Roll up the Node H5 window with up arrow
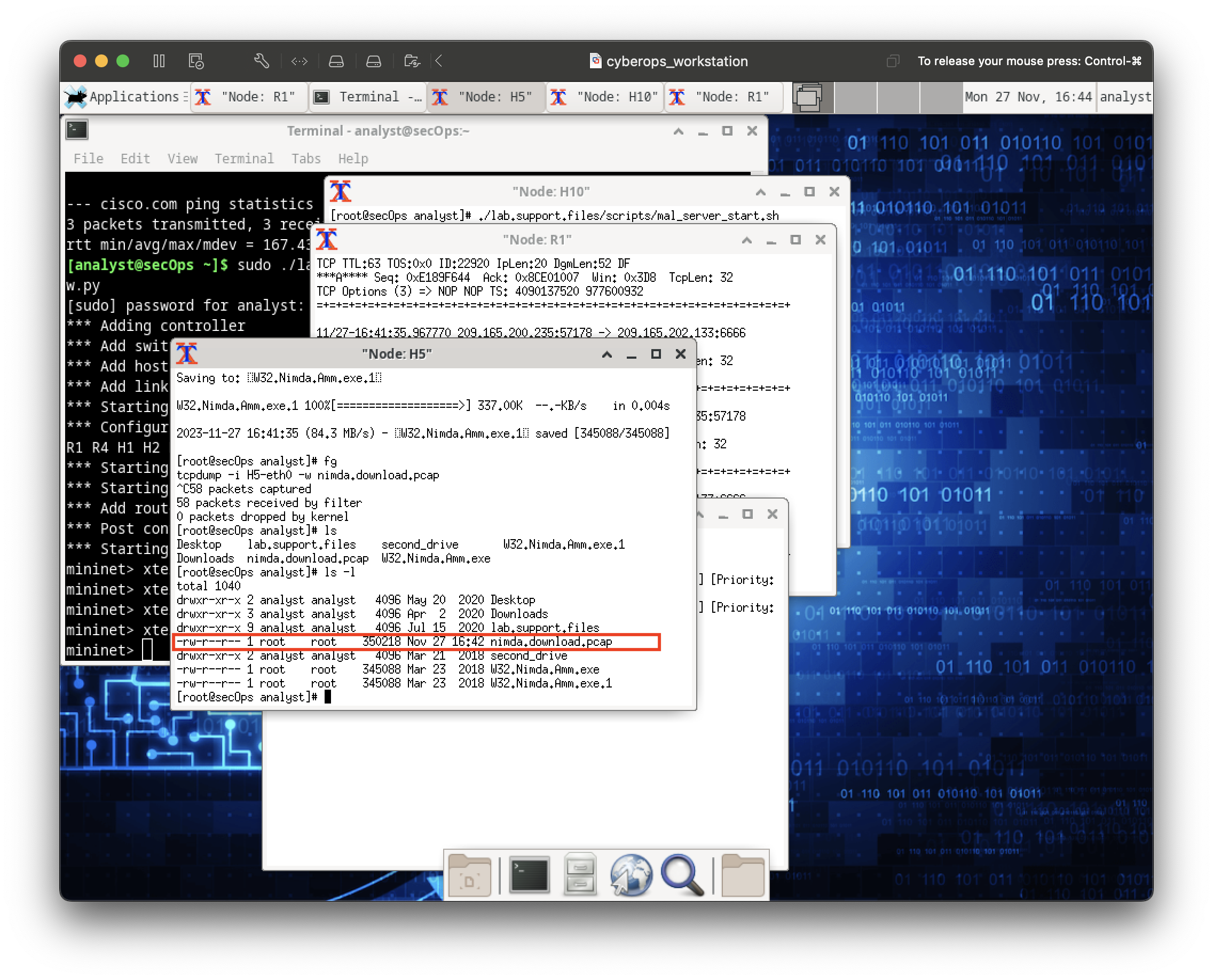1213x980 pixels. tap(607, 354)
